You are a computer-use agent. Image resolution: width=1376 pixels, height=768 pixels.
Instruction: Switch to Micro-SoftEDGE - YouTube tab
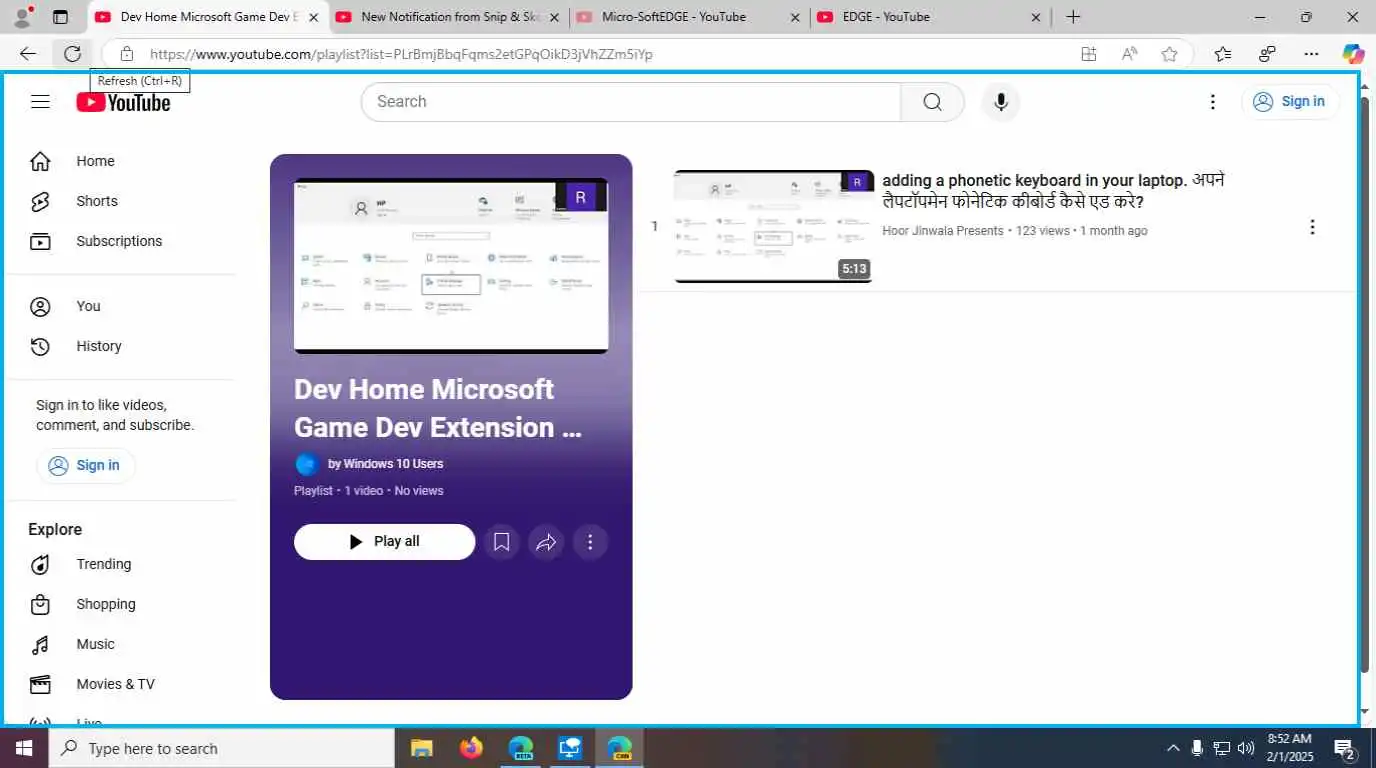point(674,17)
